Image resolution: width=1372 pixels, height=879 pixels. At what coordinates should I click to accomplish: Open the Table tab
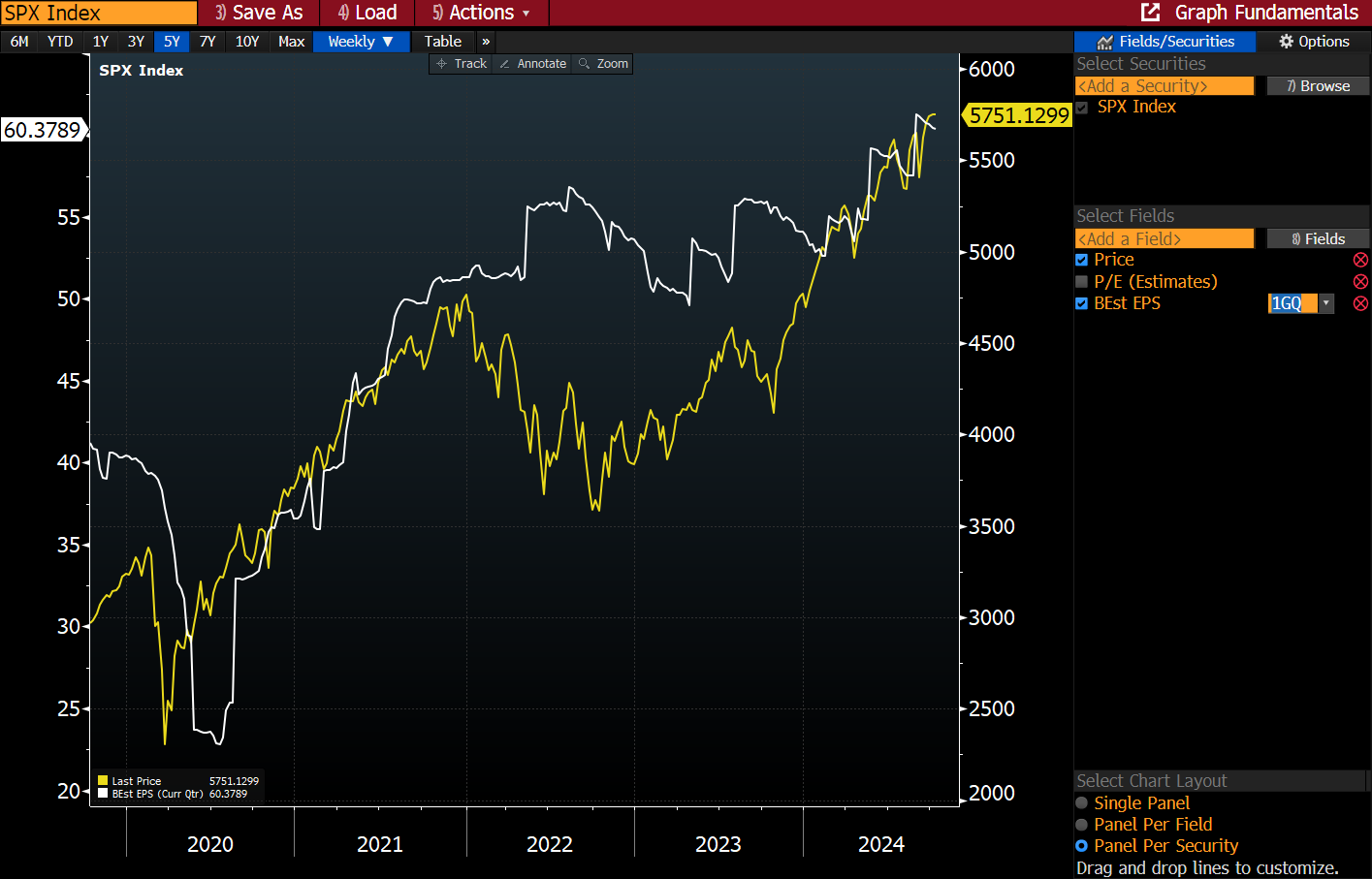pyautogui.click(x=442, y=41)
